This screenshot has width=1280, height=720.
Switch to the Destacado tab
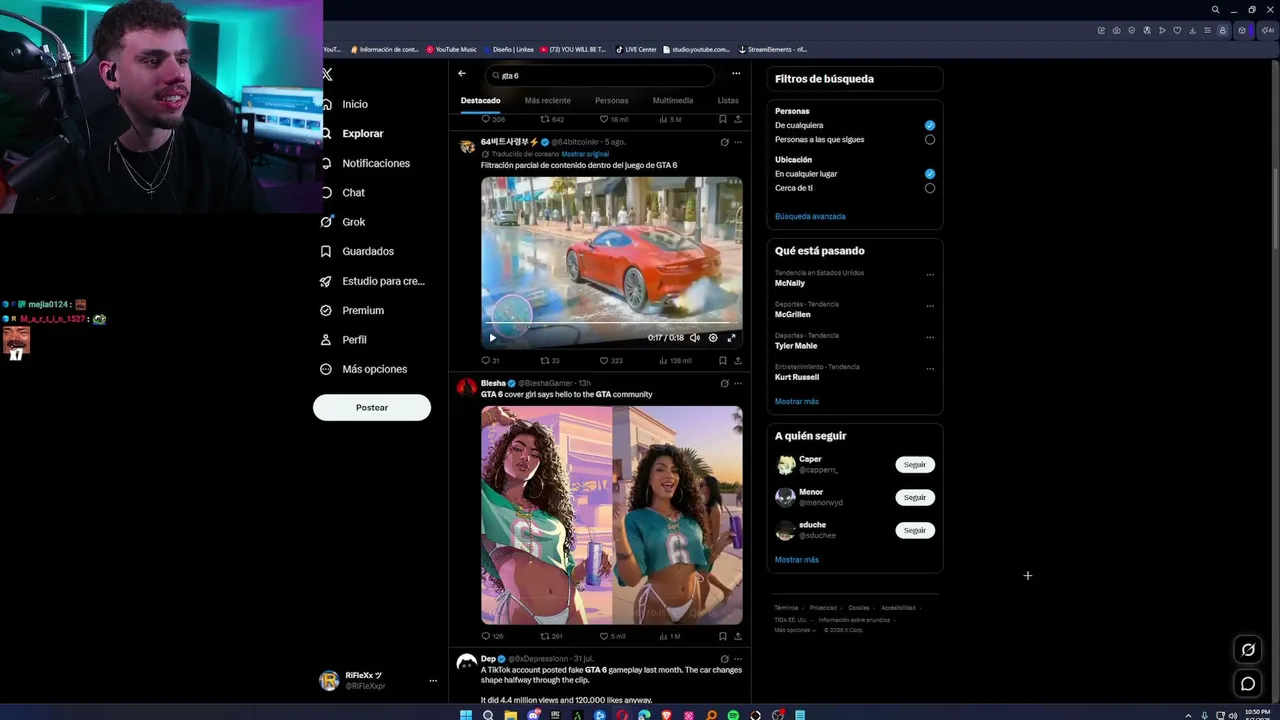coord(480,100)
